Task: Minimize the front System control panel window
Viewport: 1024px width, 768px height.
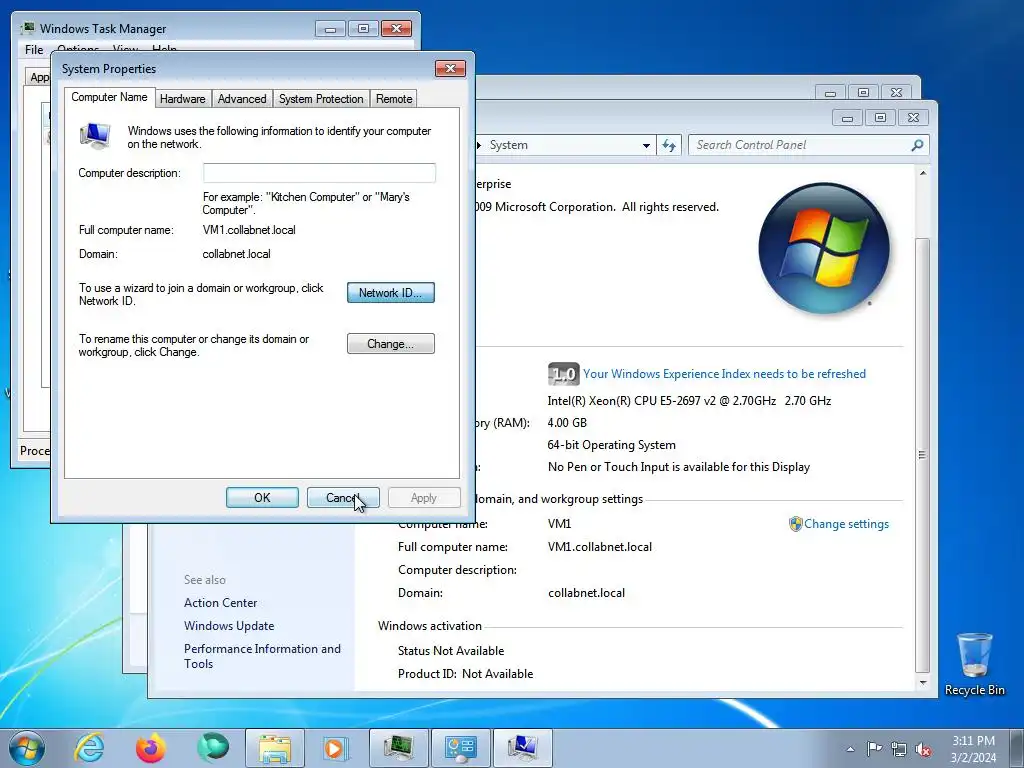Action: point(847,118)
